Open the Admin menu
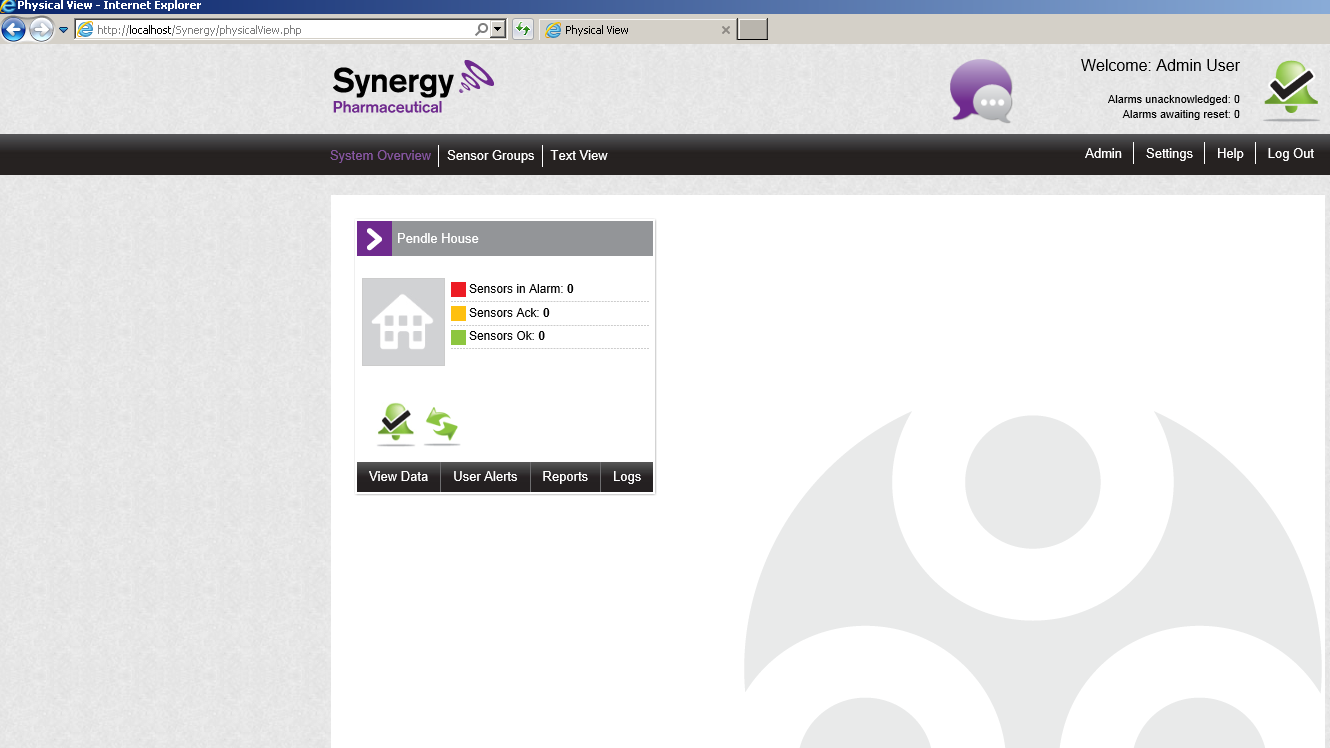This screenshot has height=748, width=1330. pyautogui.click(x=1103, y=153)
